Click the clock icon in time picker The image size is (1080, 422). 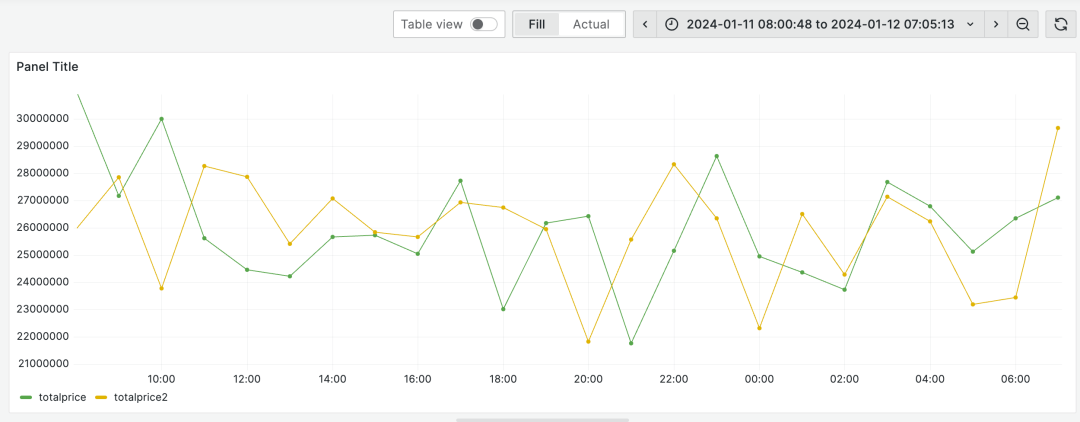click(x=672, y=24)
